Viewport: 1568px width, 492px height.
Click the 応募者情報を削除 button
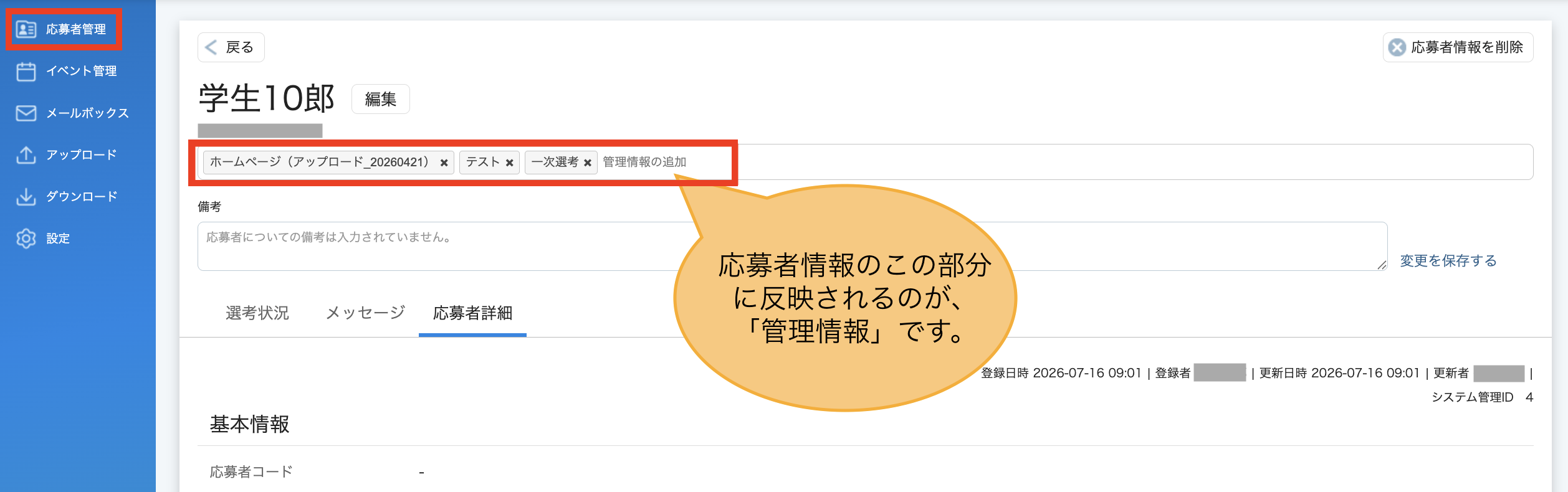pos(1458,47)
